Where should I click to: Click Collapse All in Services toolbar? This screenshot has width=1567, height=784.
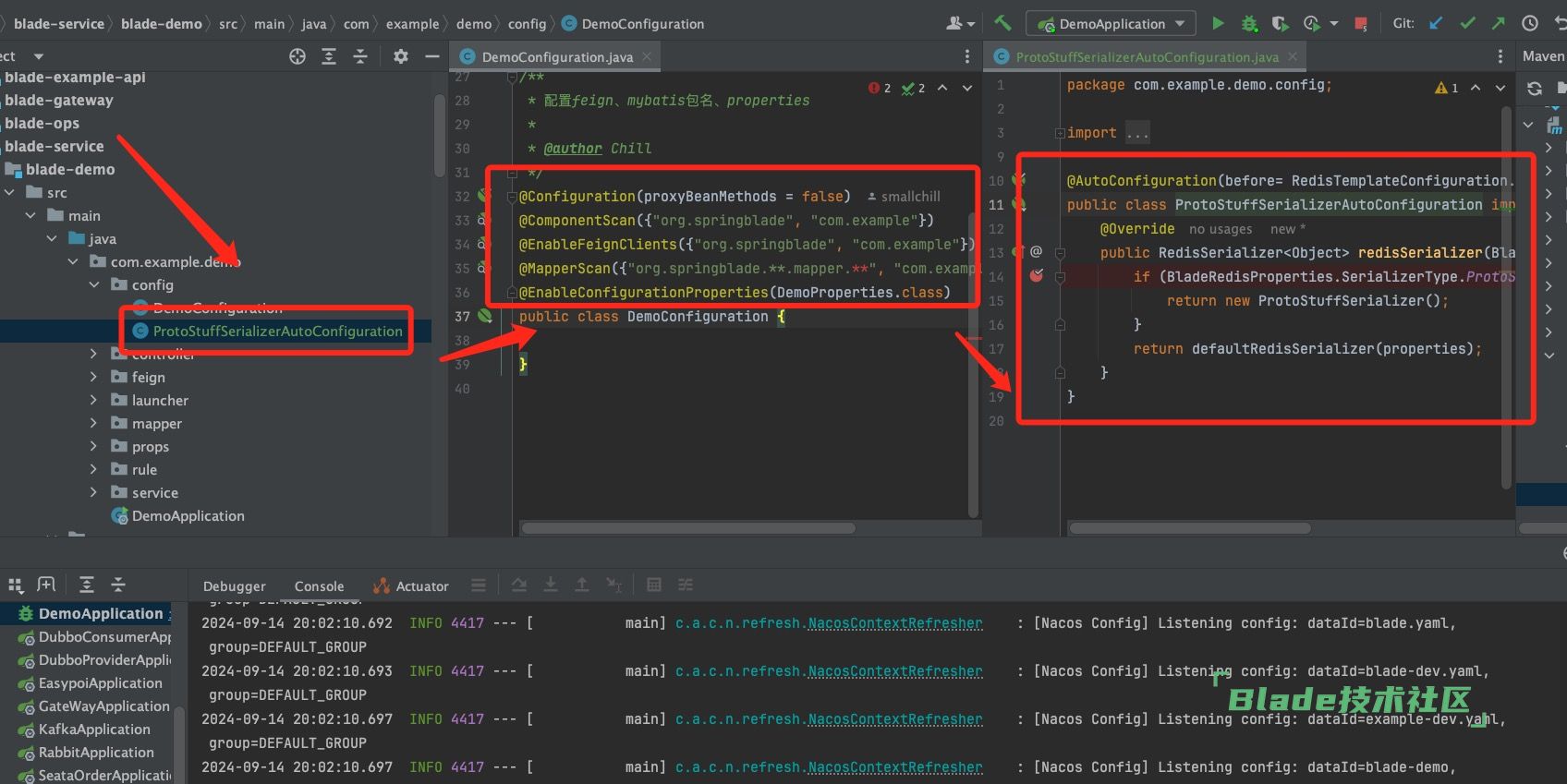click(118, 585)
